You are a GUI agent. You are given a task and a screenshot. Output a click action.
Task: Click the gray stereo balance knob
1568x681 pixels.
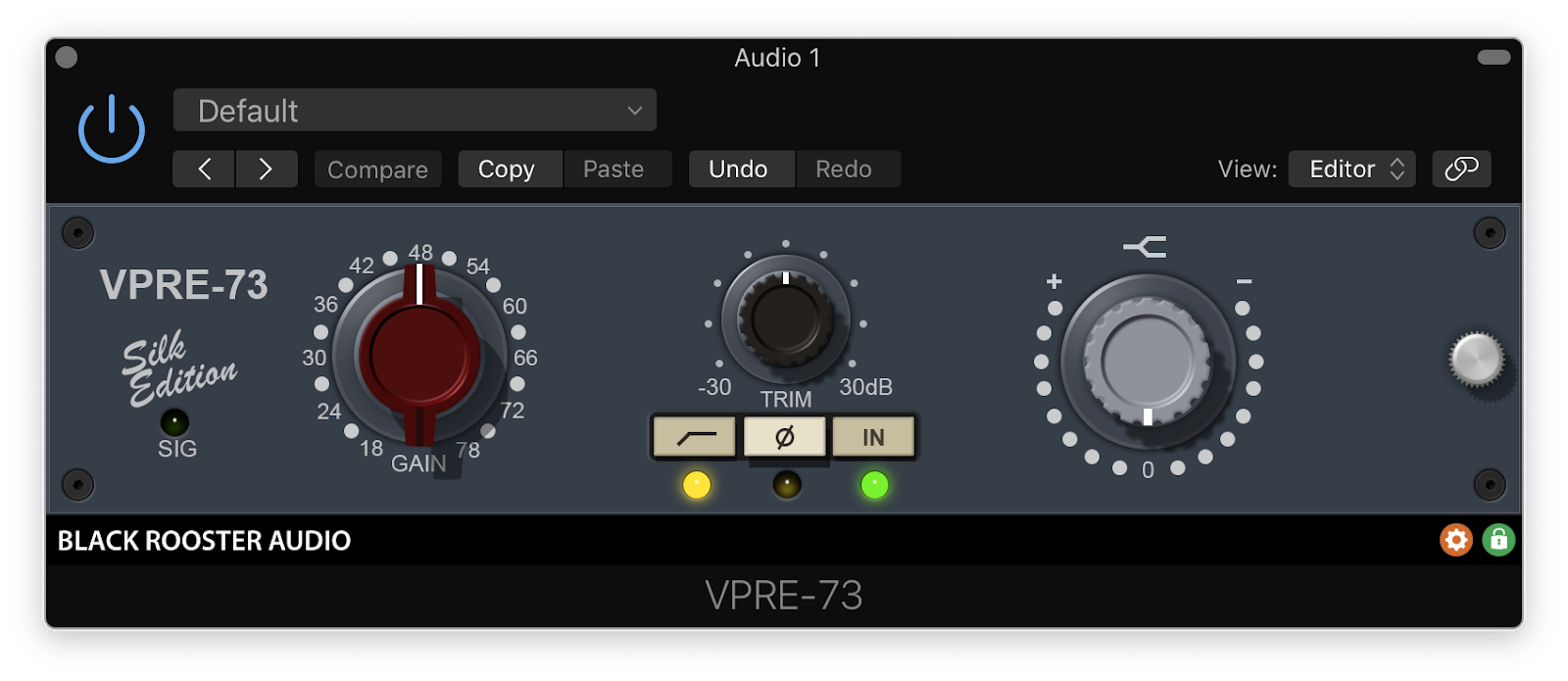(x=1148, y=362)
